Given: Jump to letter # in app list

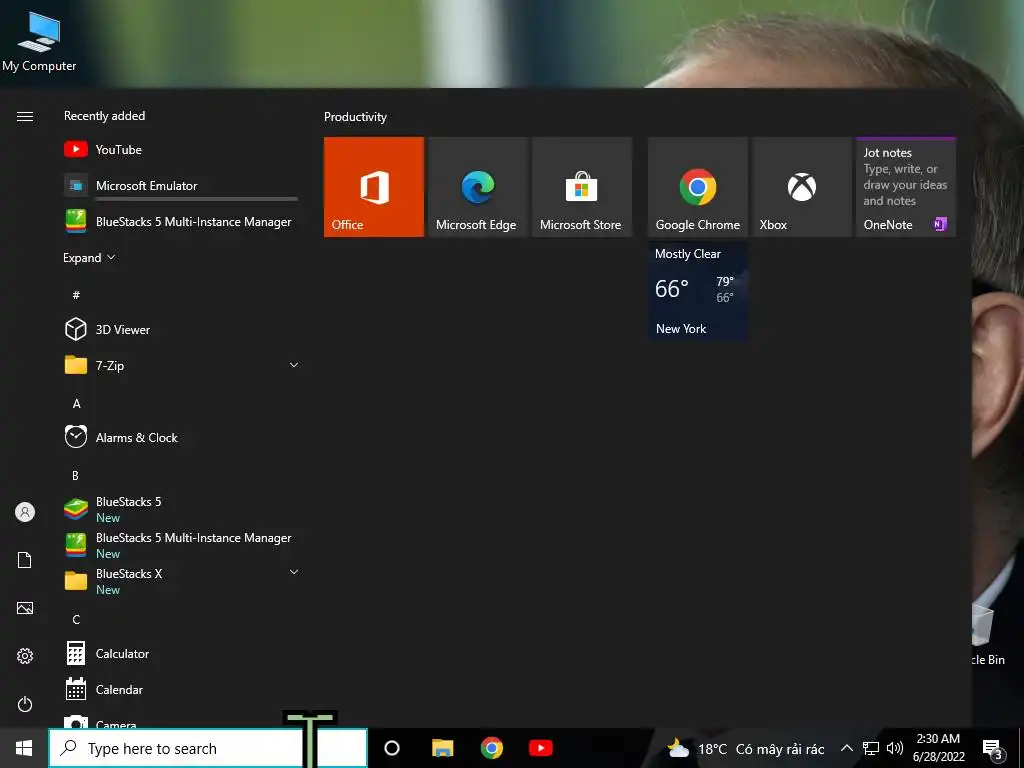Looking at the screenshot, I should pos(76,295).
